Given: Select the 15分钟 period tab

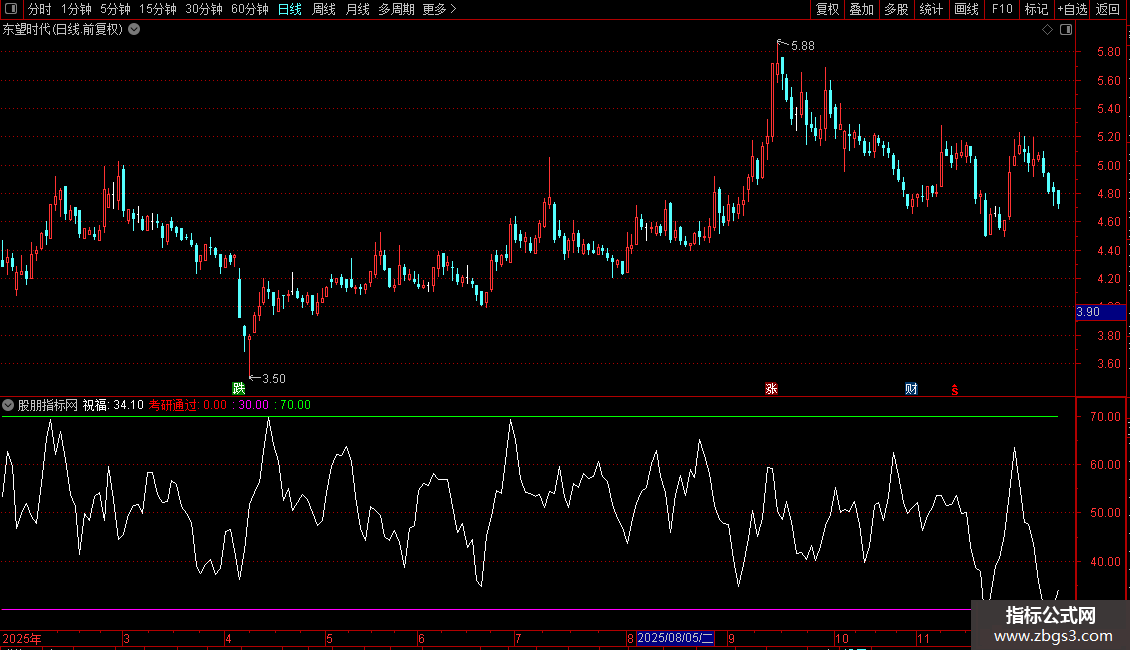Looking at the screenshot, I should (157, 9).
